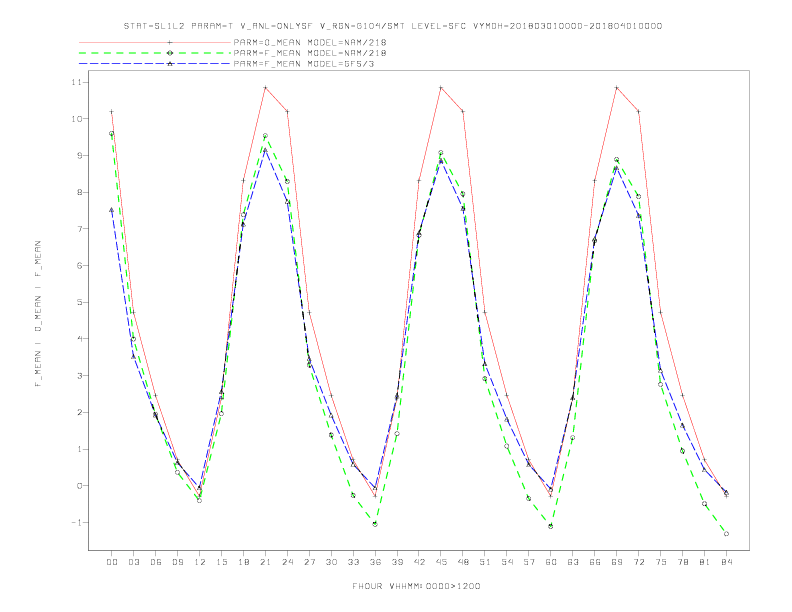Screen dimensions: 792x612
Task: Click x-axis tick label 30
Action: click(331, 562)
